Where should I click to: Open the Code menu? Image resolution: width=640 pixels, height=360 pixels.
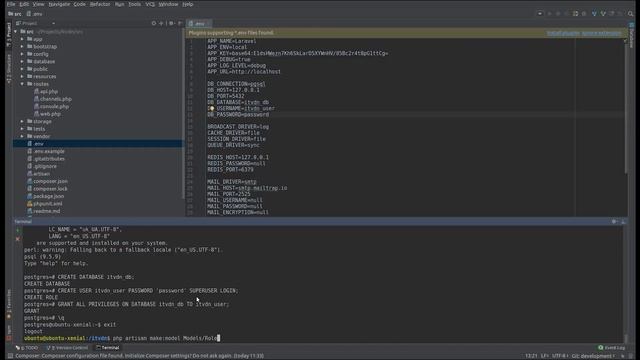pyautogui.click(x=80, y=4)
